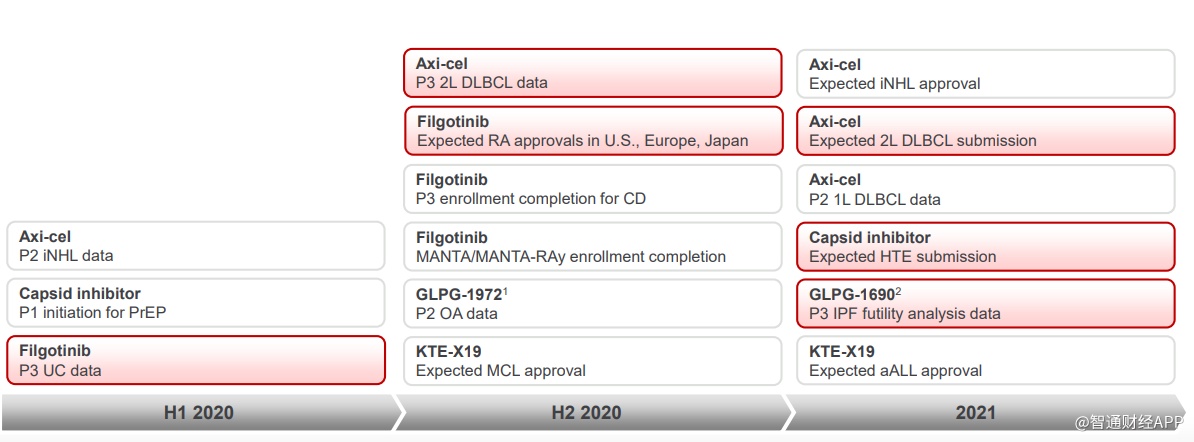The width and height of the screenshot is (1194, 442).
Task: Open the Axi-cel P2 1L DLBCL data card
Action: pyautogui.click(x=985, y=189)
